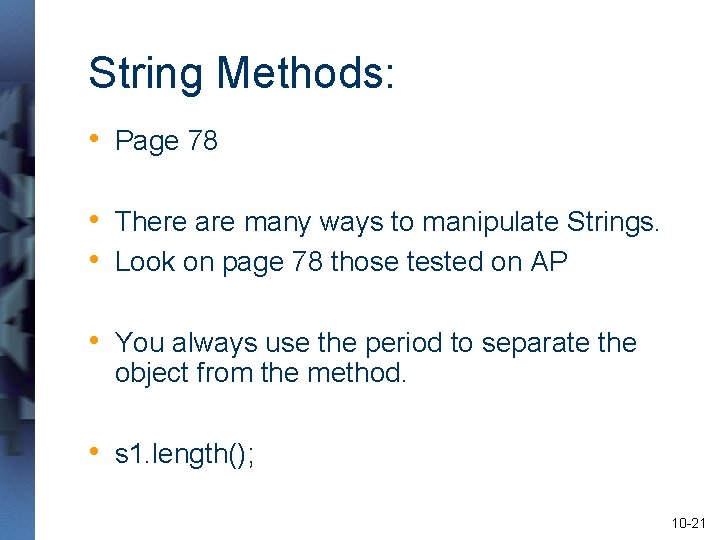Select the "Look on page 78" line
Screen dimensions: 720x540
[x=341, y=262]
